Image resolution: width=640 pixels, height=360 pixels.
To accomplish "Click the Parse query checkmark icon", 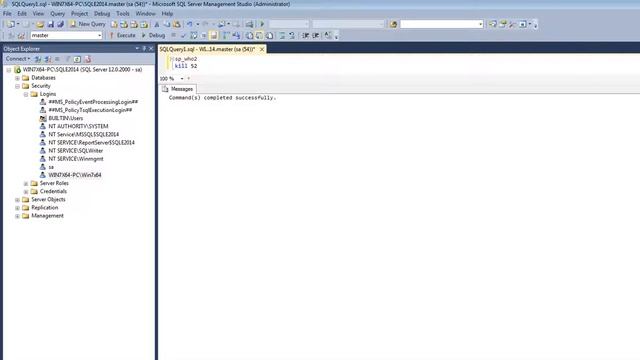I will 183,36.
